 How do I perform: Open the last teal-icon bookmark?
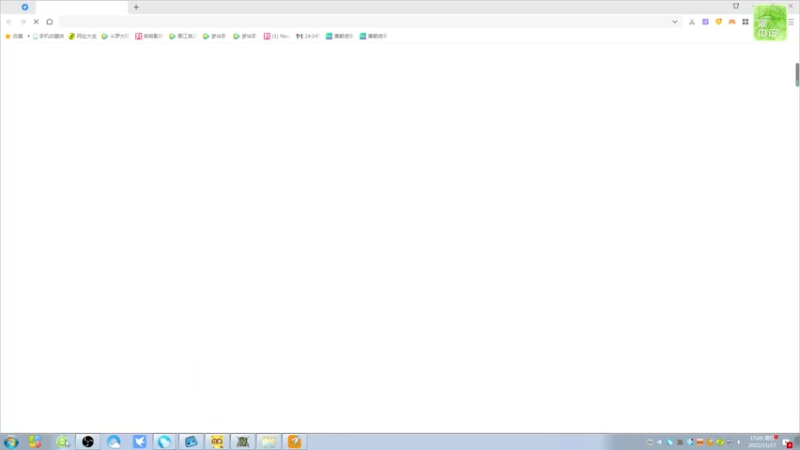[x=373, y=36]
